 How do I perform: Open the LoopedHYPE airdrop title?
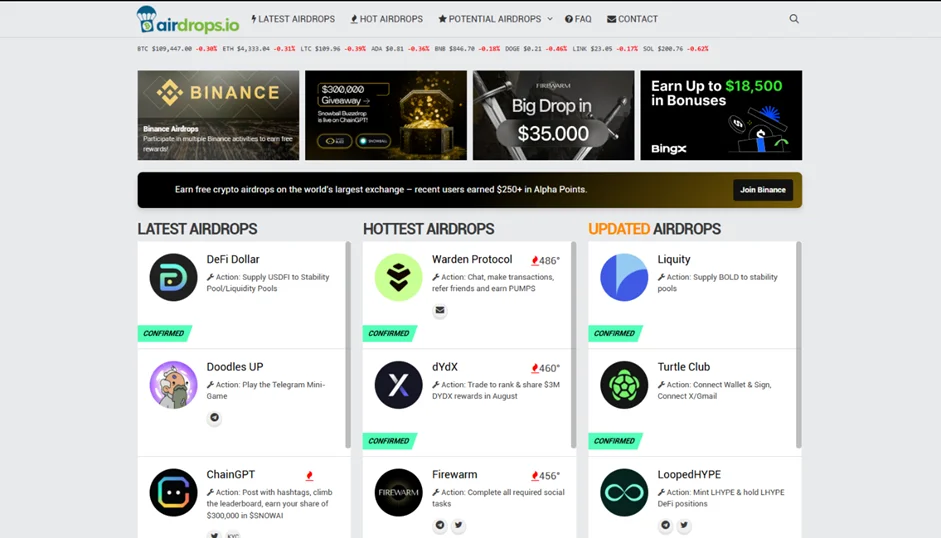[x=689, y=474]
